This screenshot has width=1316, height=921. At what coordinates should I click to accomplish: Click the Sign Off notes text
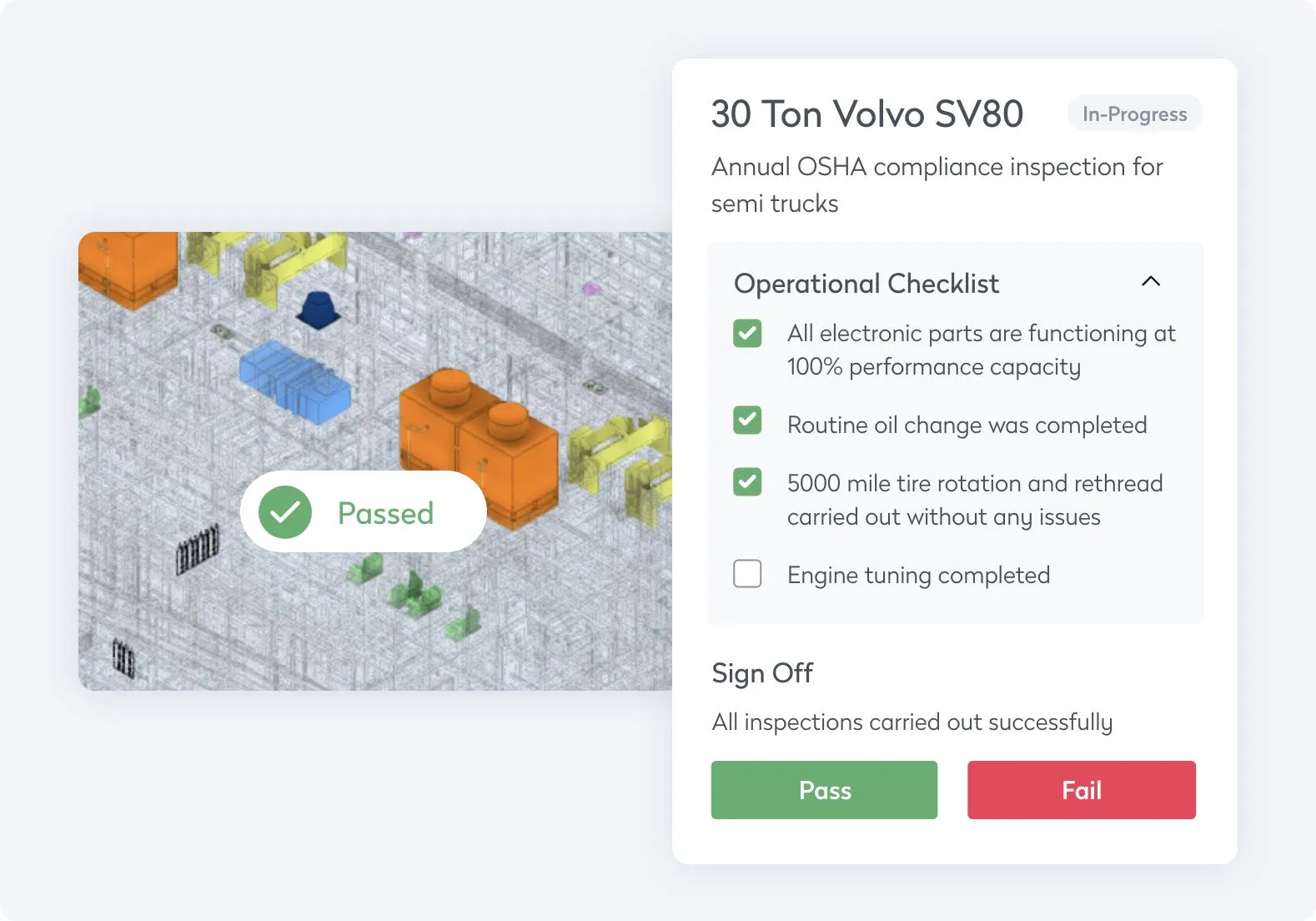[912, 722]
